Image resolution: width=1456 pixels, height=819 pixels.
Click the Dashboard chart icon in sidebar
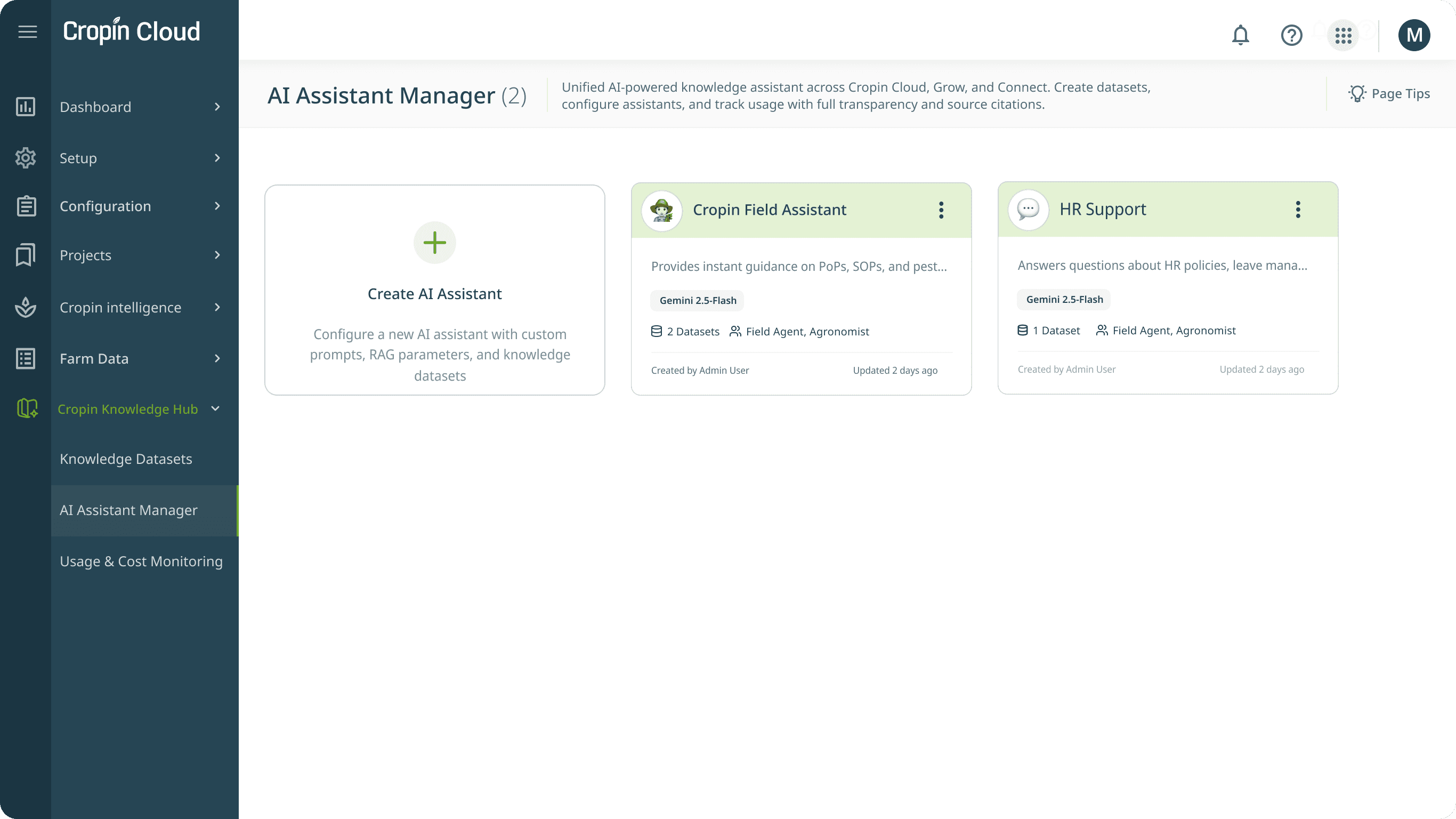[x=26, y=106]
